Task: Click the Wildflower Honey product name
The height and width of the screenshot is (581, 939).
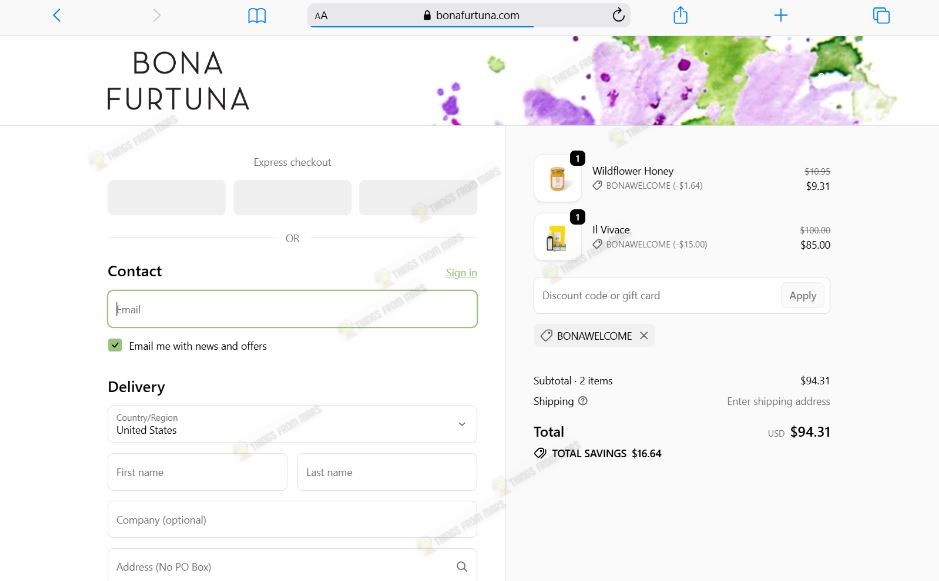Action: (x=633, y=171)
